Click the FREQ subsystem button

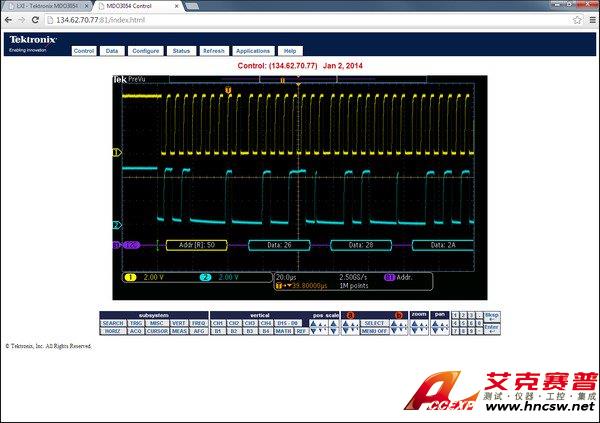(199, 323)
